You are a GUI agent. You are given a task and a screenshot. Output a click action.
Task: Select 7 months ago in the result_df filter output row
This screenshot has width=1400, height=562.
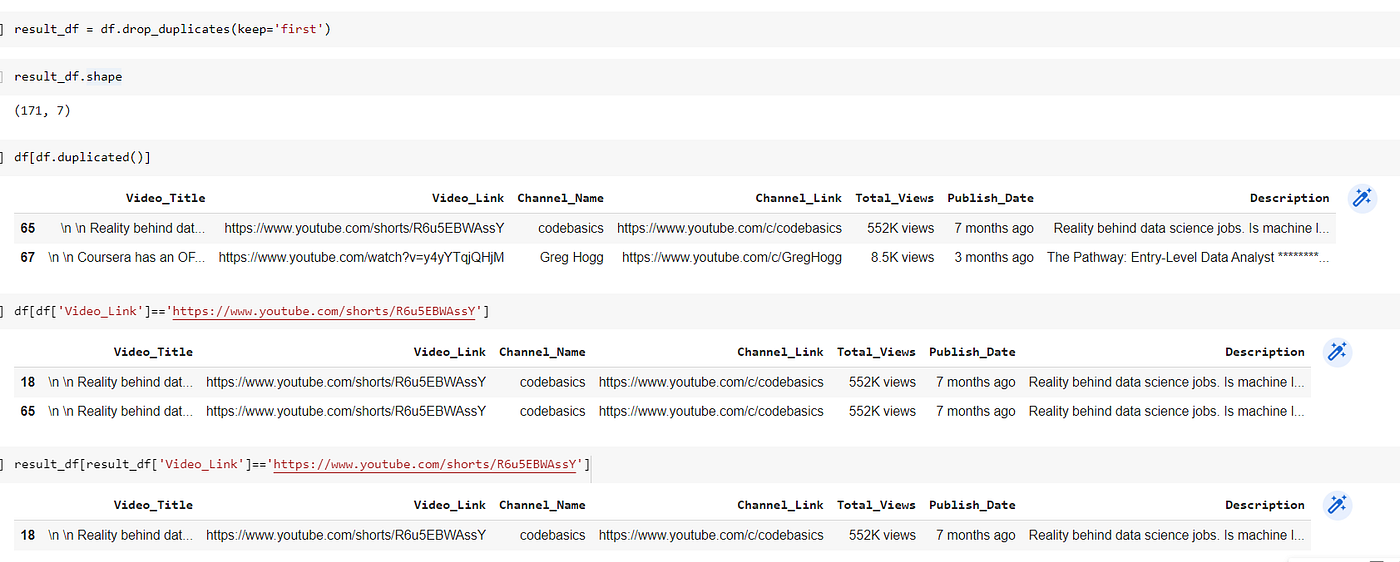point(976,535)
